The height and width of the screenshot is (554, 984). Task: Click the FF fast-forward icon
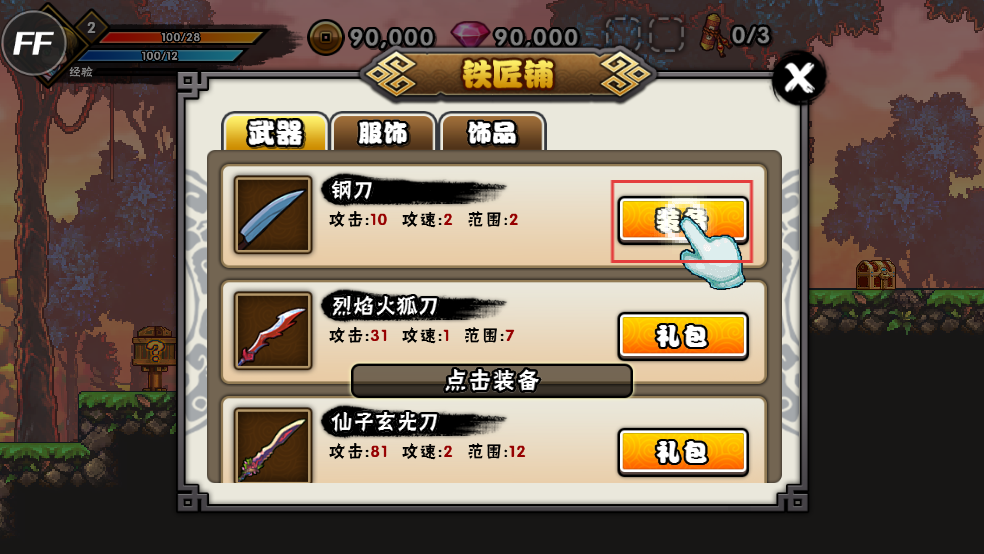click(x=33, y=43)
